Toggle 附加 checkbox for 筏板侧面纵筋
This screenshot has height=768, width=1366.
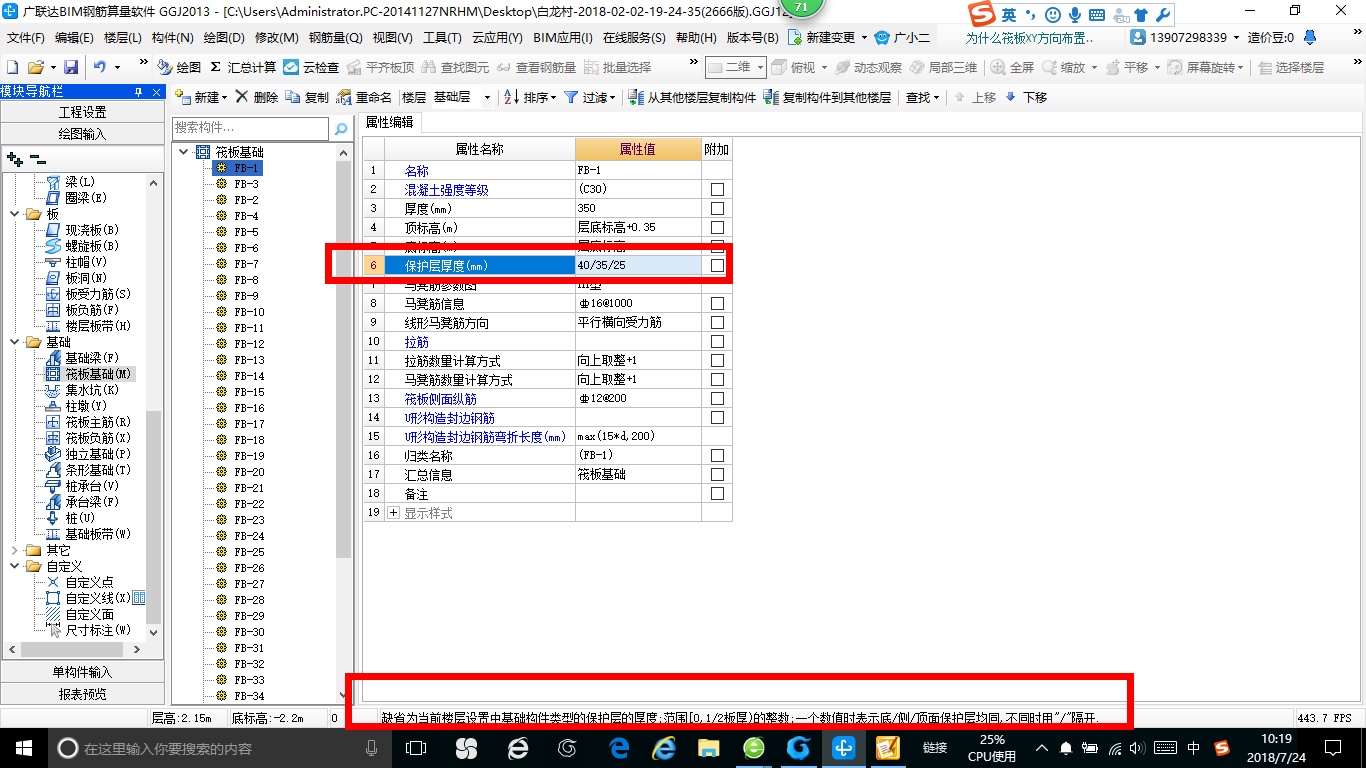click(717, 398)
